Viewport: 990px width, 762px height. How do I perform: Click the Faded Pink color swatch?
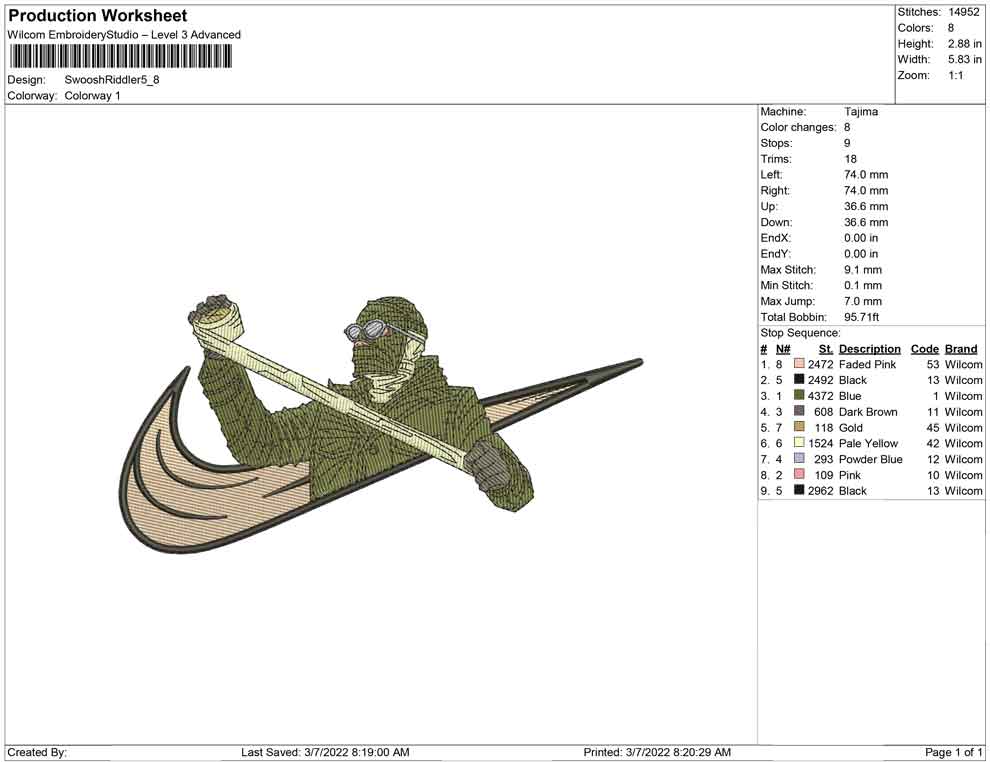(x=799, y=364)
